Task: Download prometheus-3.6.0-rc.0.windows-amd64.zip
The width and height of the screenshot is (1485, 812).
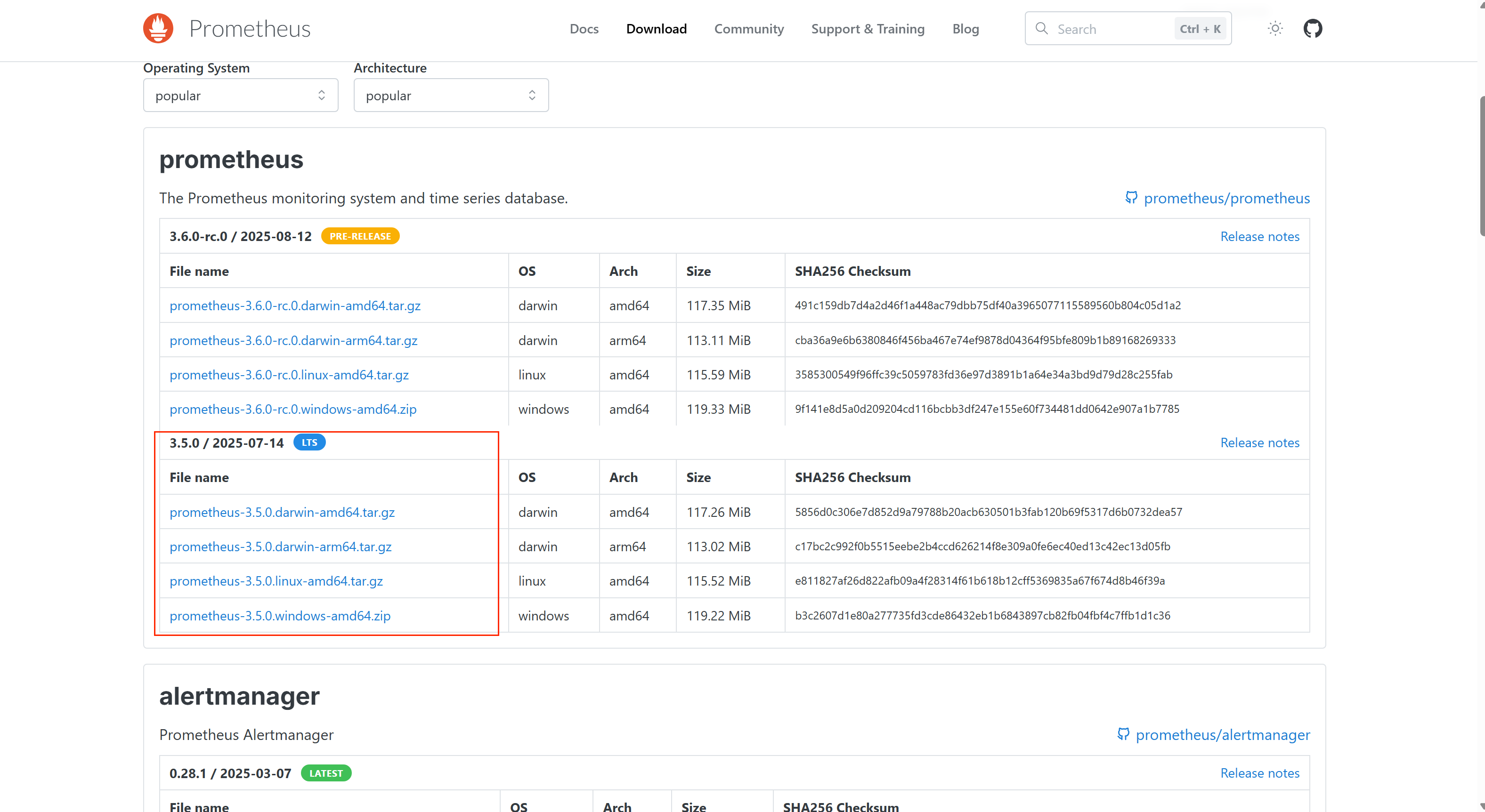Action: tap(293, 409)
